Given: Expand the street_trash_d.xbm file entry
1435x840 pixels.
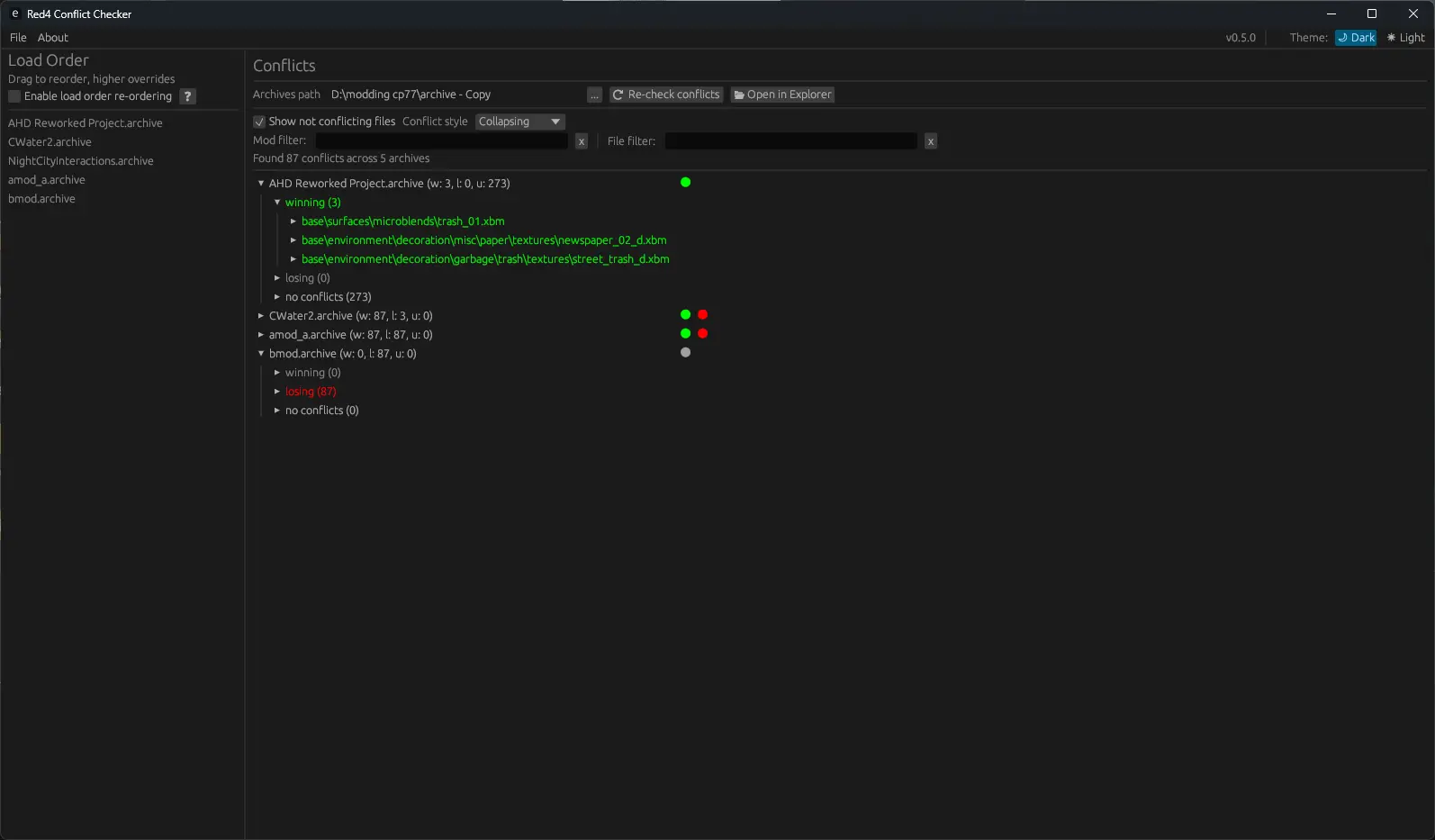Looking at the screenshot, I should pyautogui.click(x=293, y=258).
